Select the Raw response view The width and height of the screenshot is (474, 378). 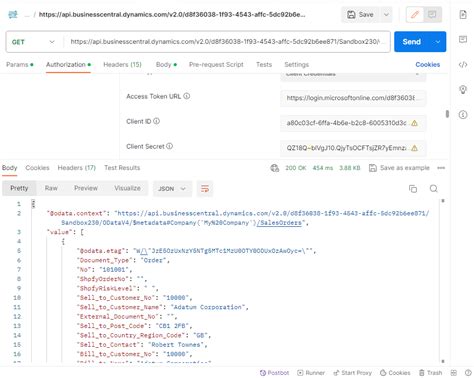click(51, 188)
